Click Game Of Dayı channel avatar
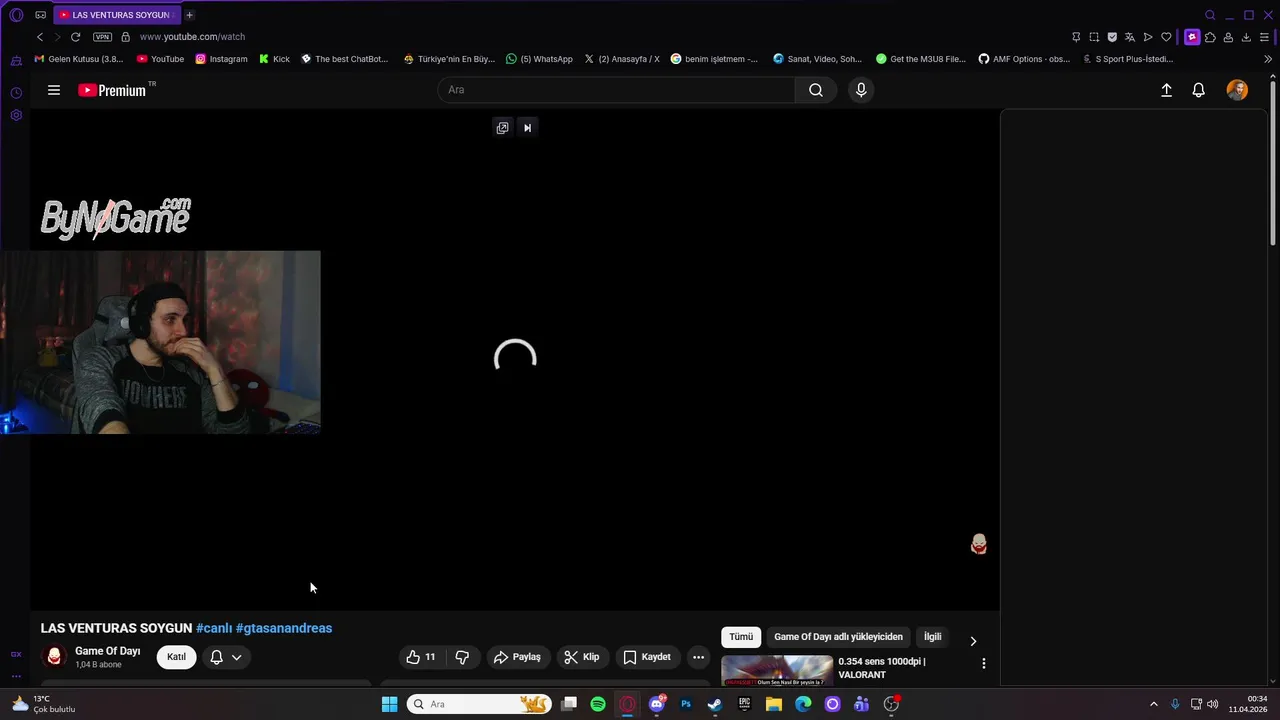Image resolution: width=1280 pixels, height=720 pixels. click(x=54, y=657)
